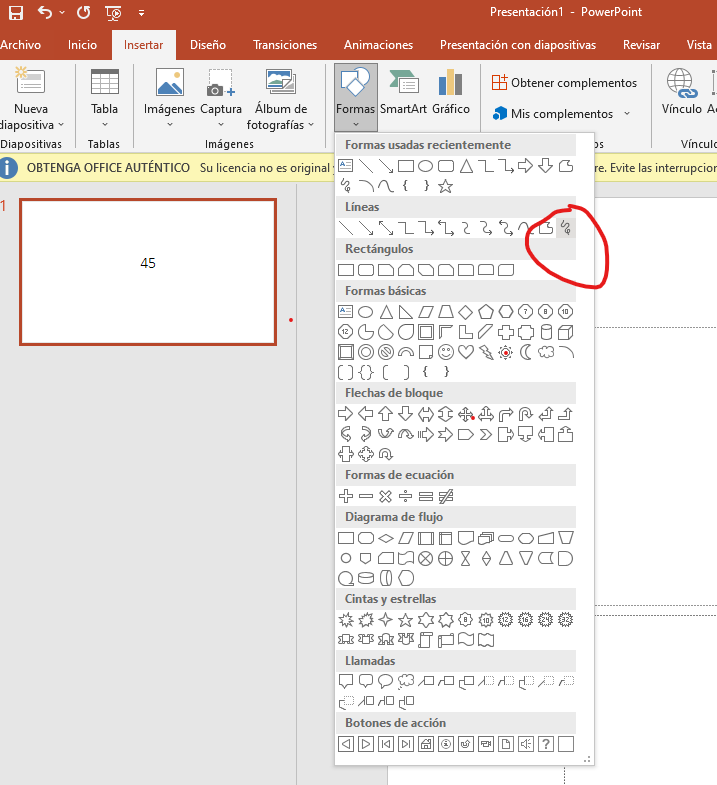Pick the Division equation shape
The height and width of the screenshot is (785, 717).
pyautogui.click(x=406, y=496)
